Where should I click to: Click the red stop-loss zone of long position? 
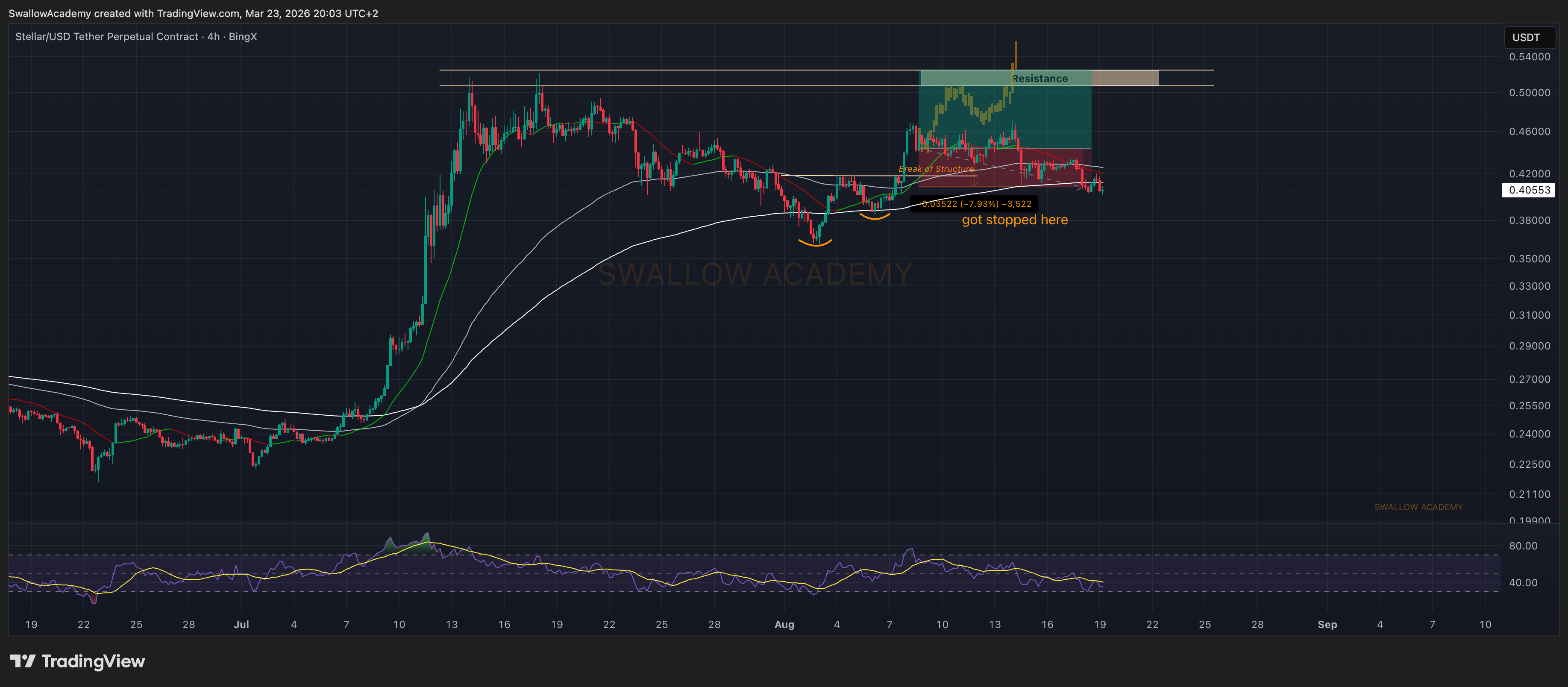pyautogui.click(x=1004, y=167)
